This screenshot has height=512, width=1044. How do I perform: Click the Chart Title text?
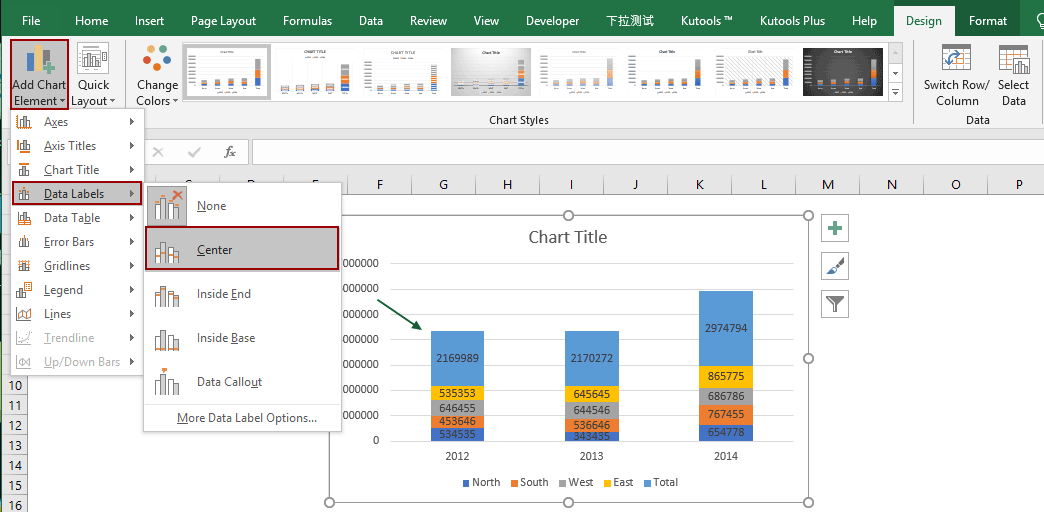[x=567, y=237]
